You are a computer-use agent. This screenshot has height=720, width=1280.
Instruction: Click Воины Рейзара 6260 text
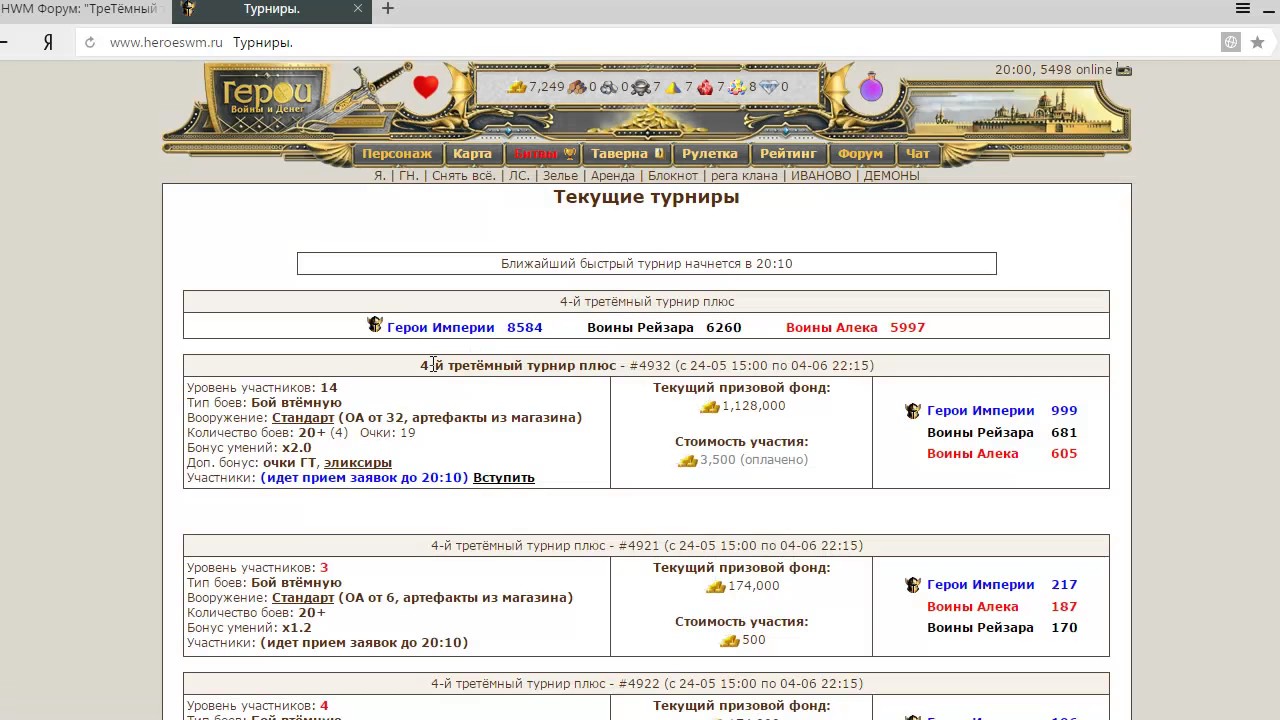click(x=664, y=327)
